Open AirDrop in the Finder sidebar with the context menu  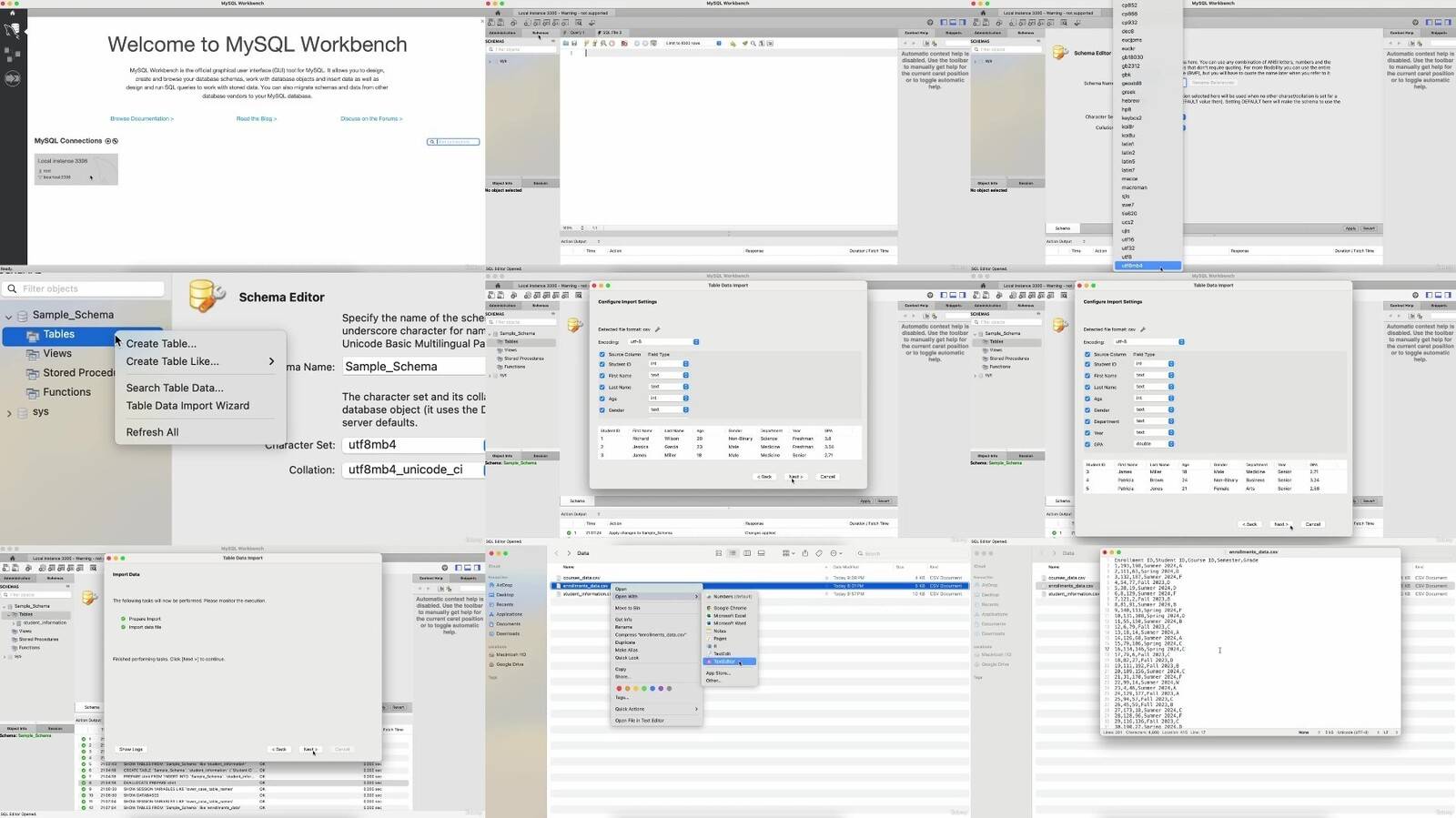click(x=500, y=585)
